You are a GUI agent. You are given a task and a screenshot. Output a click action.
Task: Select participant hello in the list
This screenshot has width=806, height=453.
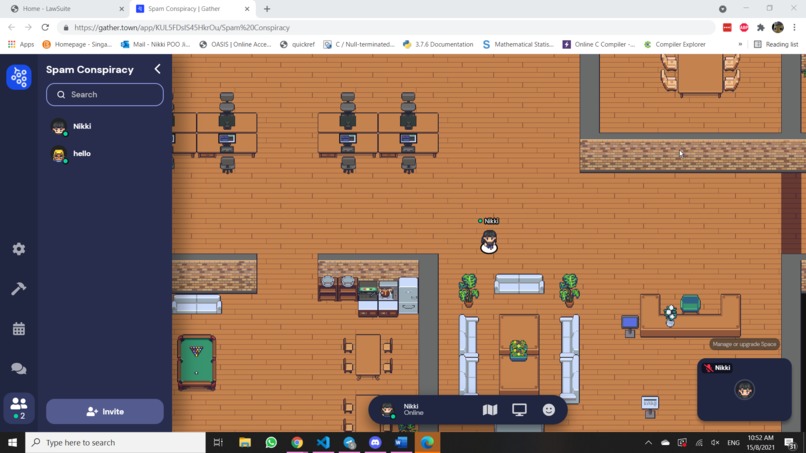105,154
